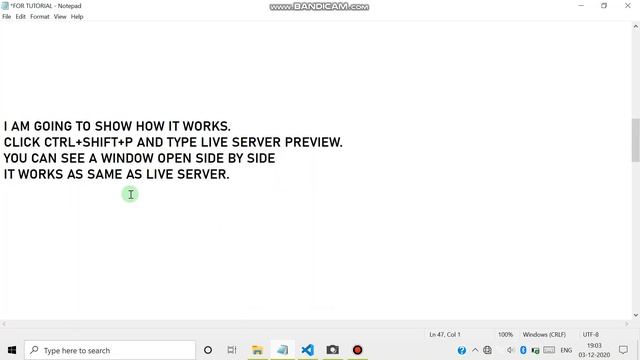The width and height of the screenshot is (640, 360).
Task: Open the Action Center notifications icon
Action: tap(623, 350)
